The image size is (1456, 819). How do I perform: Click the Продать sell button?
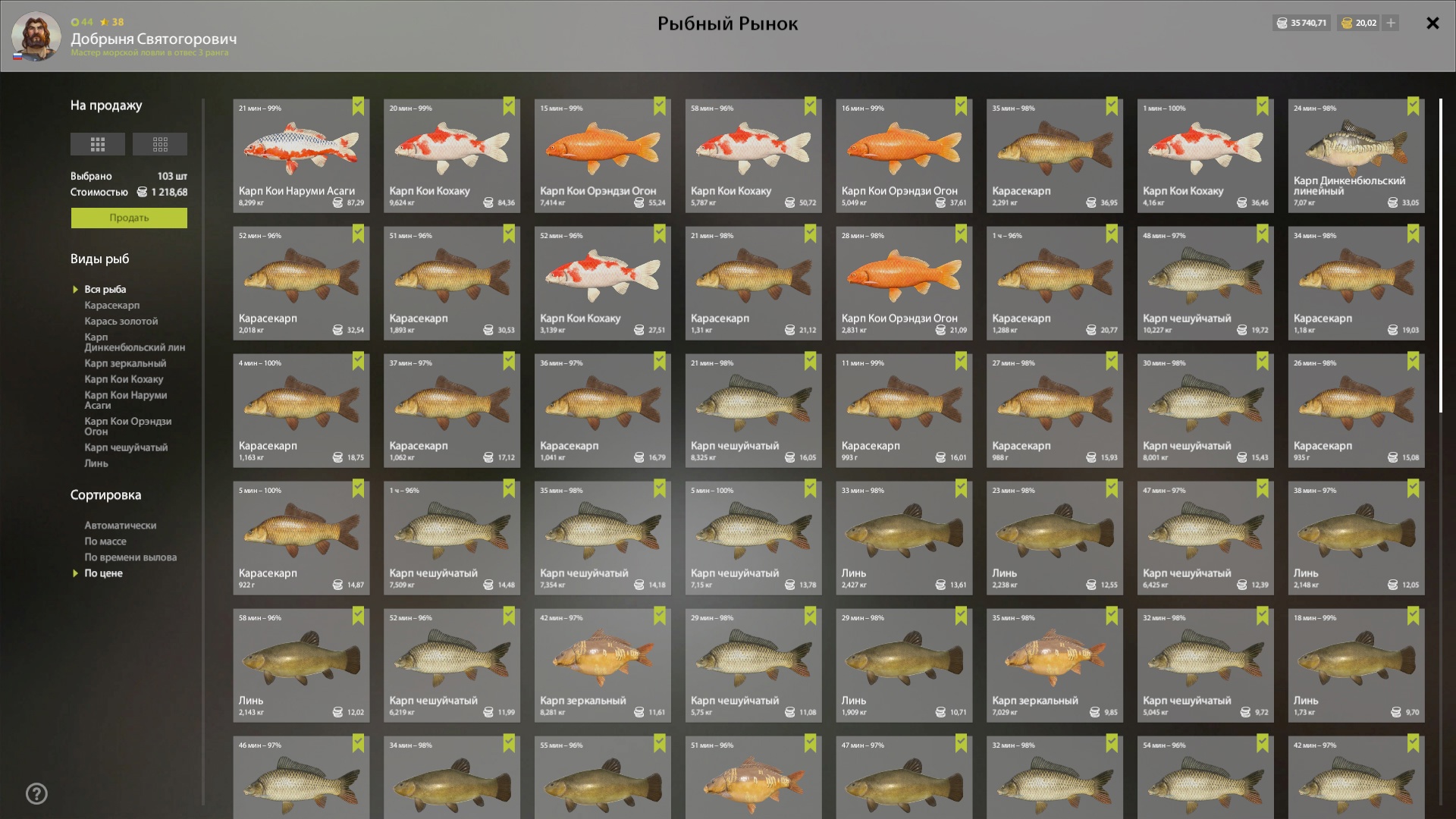coord(129,218)
